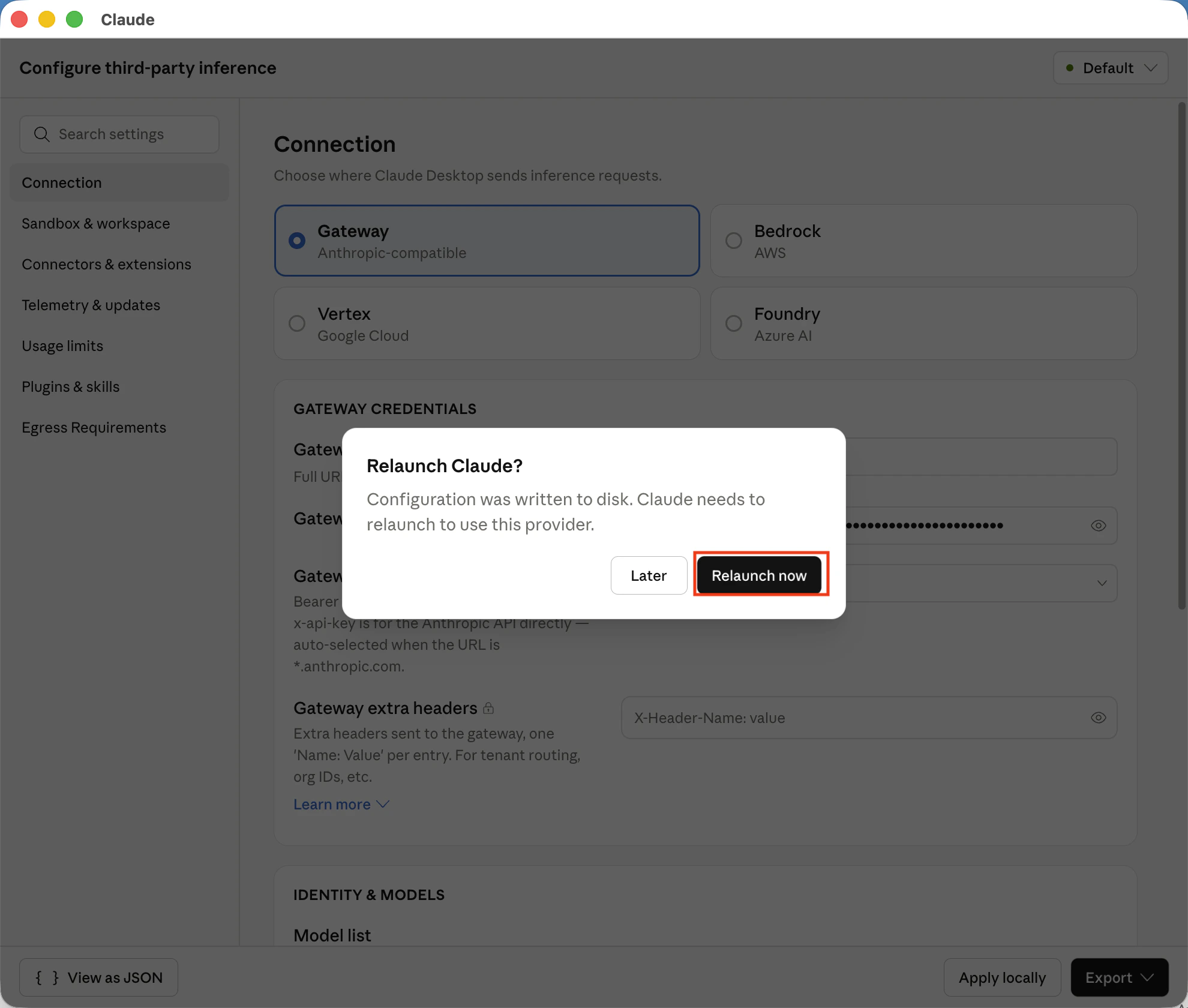
Task: Click the IDENTITY & MODELS heading
Action: click(369, 895)
